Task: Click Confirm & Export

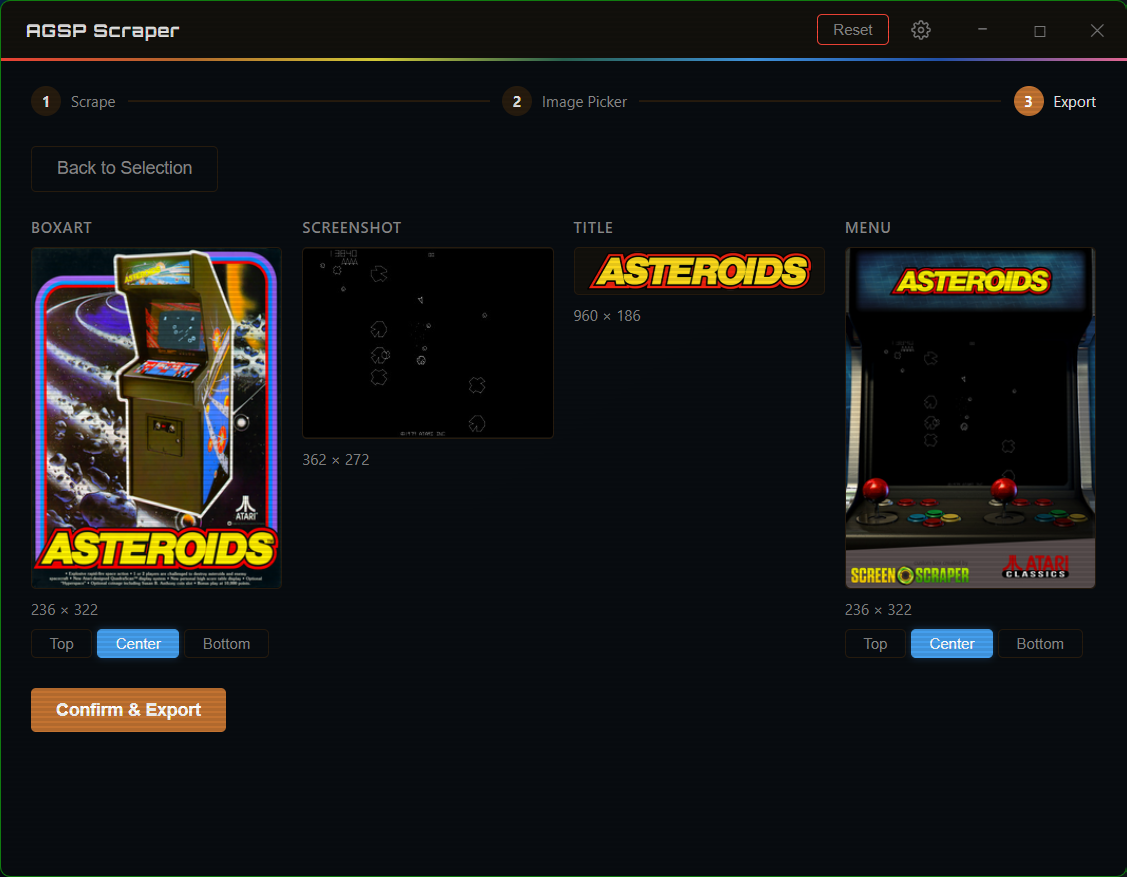Action: (128, 710)
